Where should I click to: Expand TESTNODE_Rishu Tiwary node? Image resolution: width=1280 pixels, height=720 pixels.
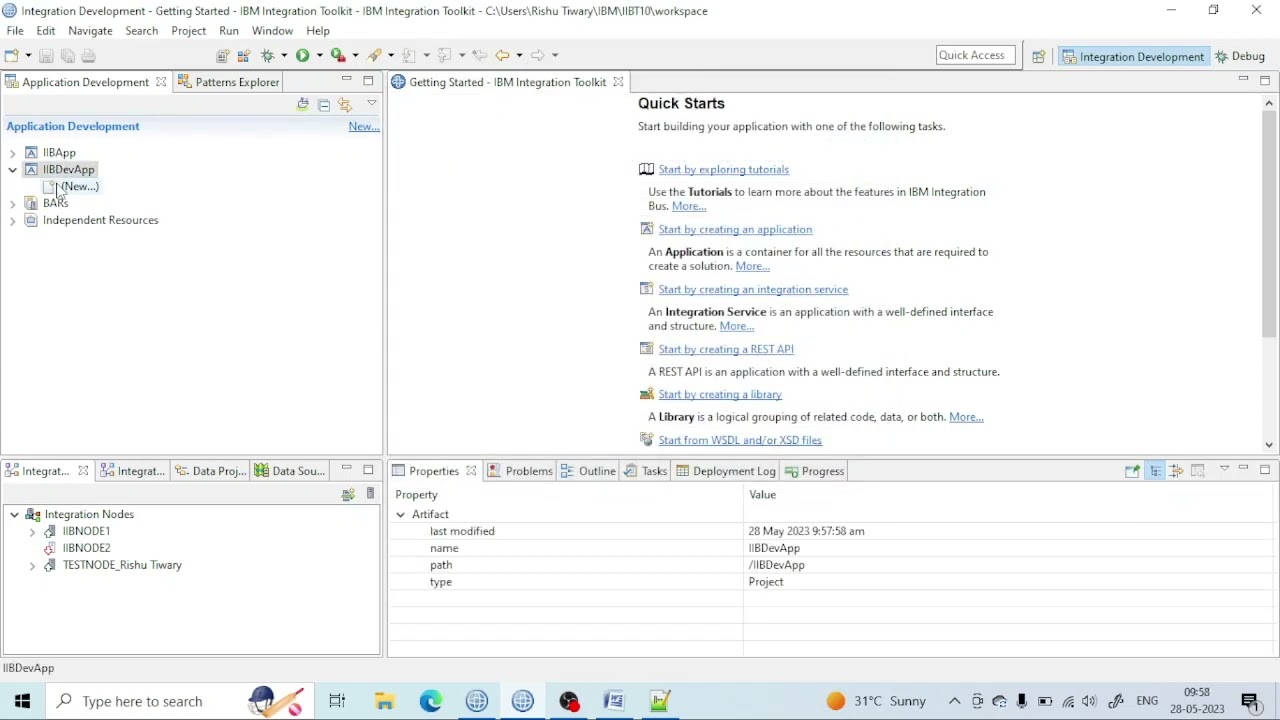(x=32, y=565)
